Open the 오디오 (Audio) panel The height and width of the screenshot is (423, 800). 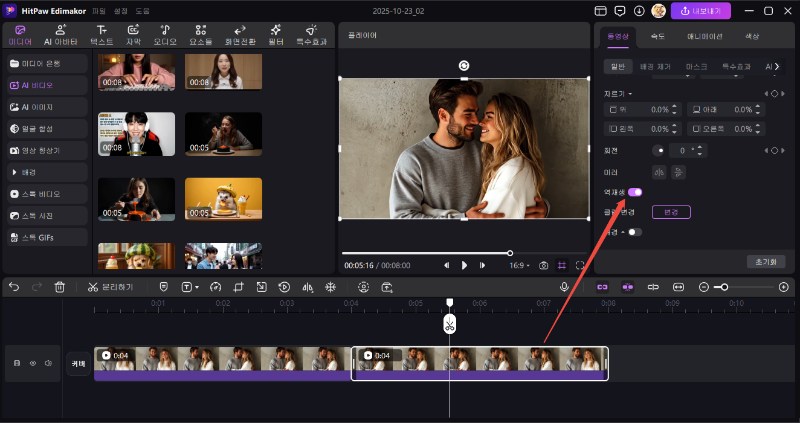tap(165, 35)
